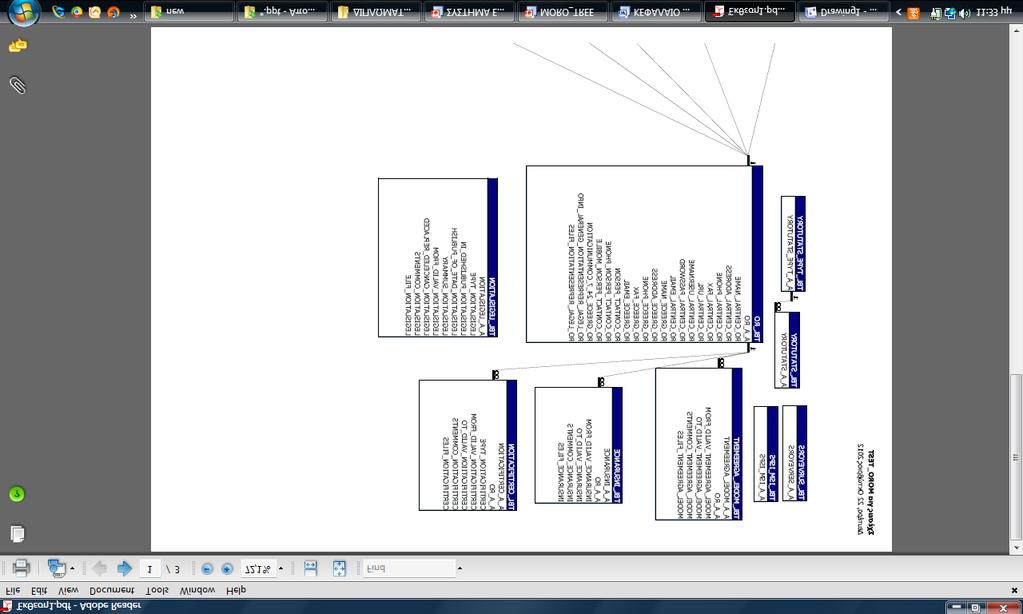Open the Pages panel icon in the sidebar
Viewport: 1023px width, 614px height.
tap(18, 533)
